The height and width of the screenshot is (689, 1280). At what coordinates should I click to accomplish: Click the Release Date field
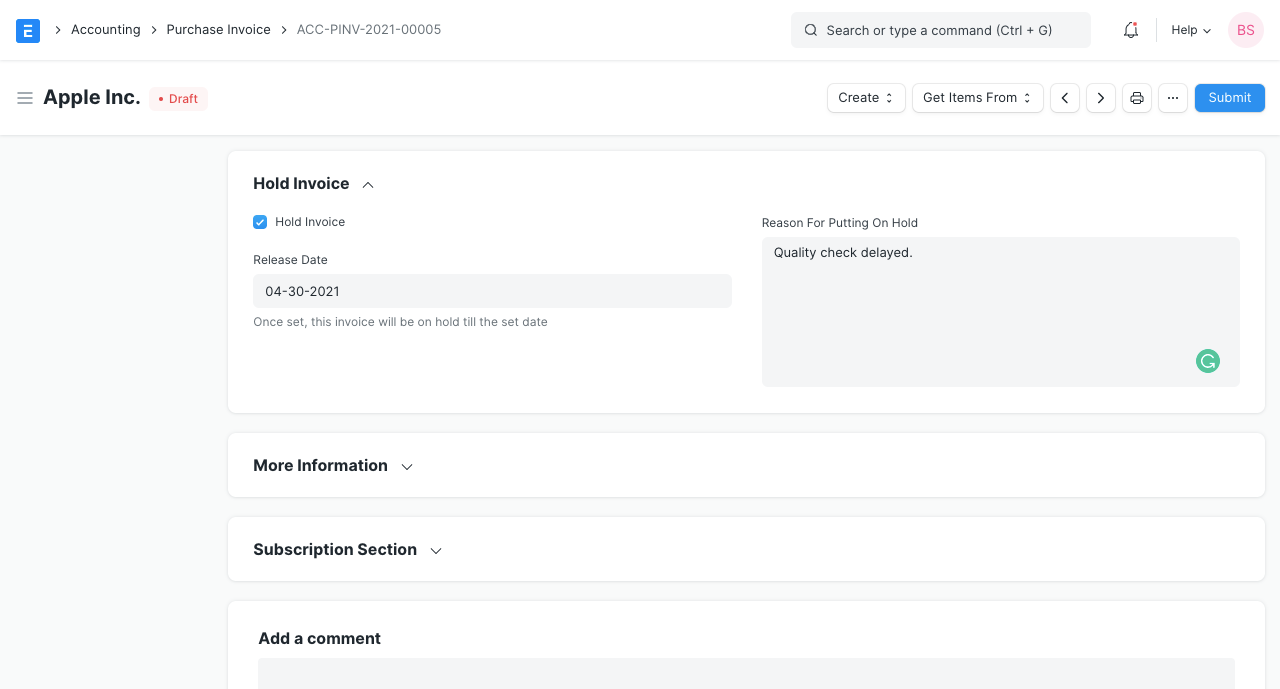click(492, 291)
